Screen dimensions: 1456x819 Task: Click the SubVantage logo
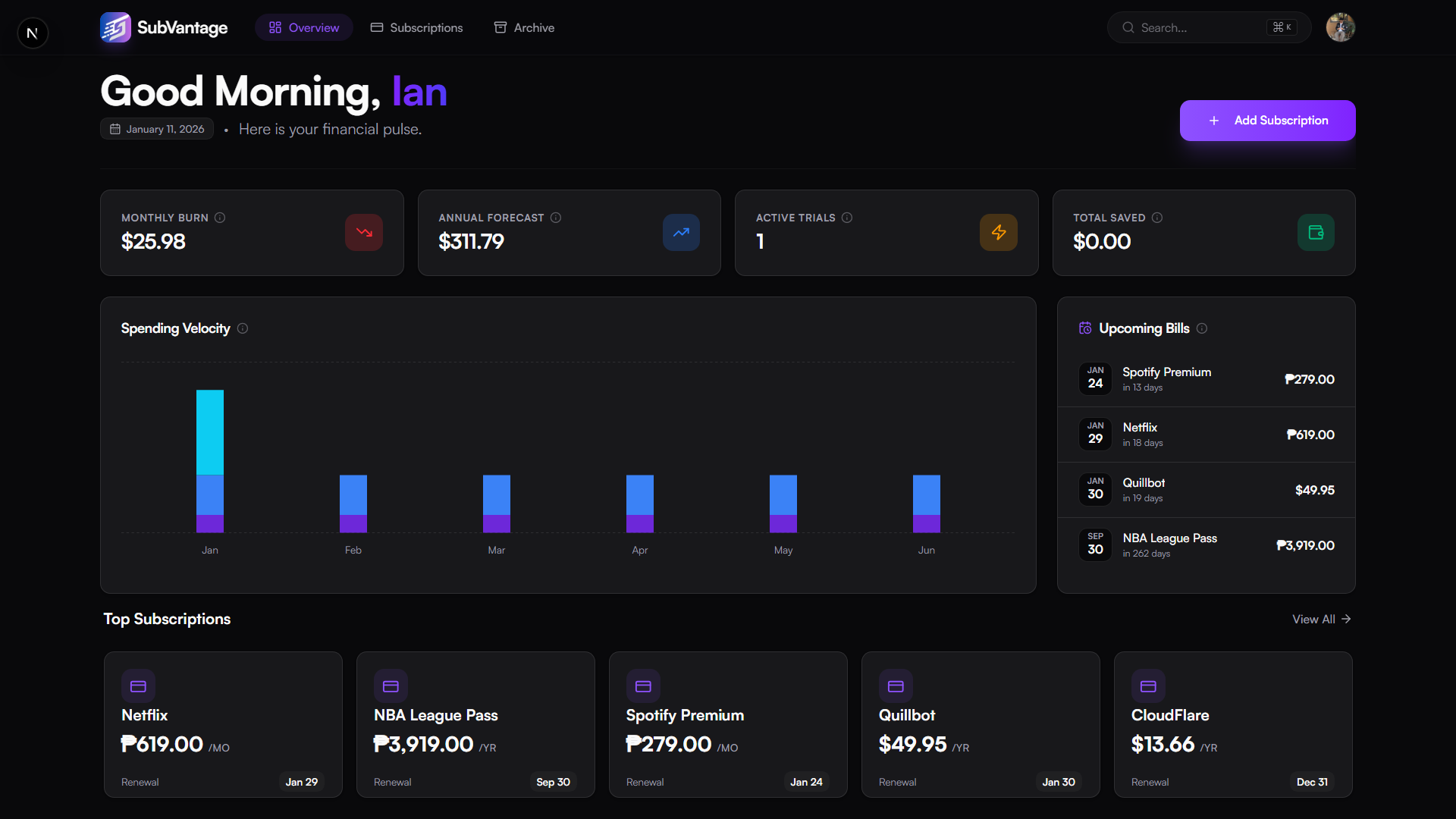[115, 27]
